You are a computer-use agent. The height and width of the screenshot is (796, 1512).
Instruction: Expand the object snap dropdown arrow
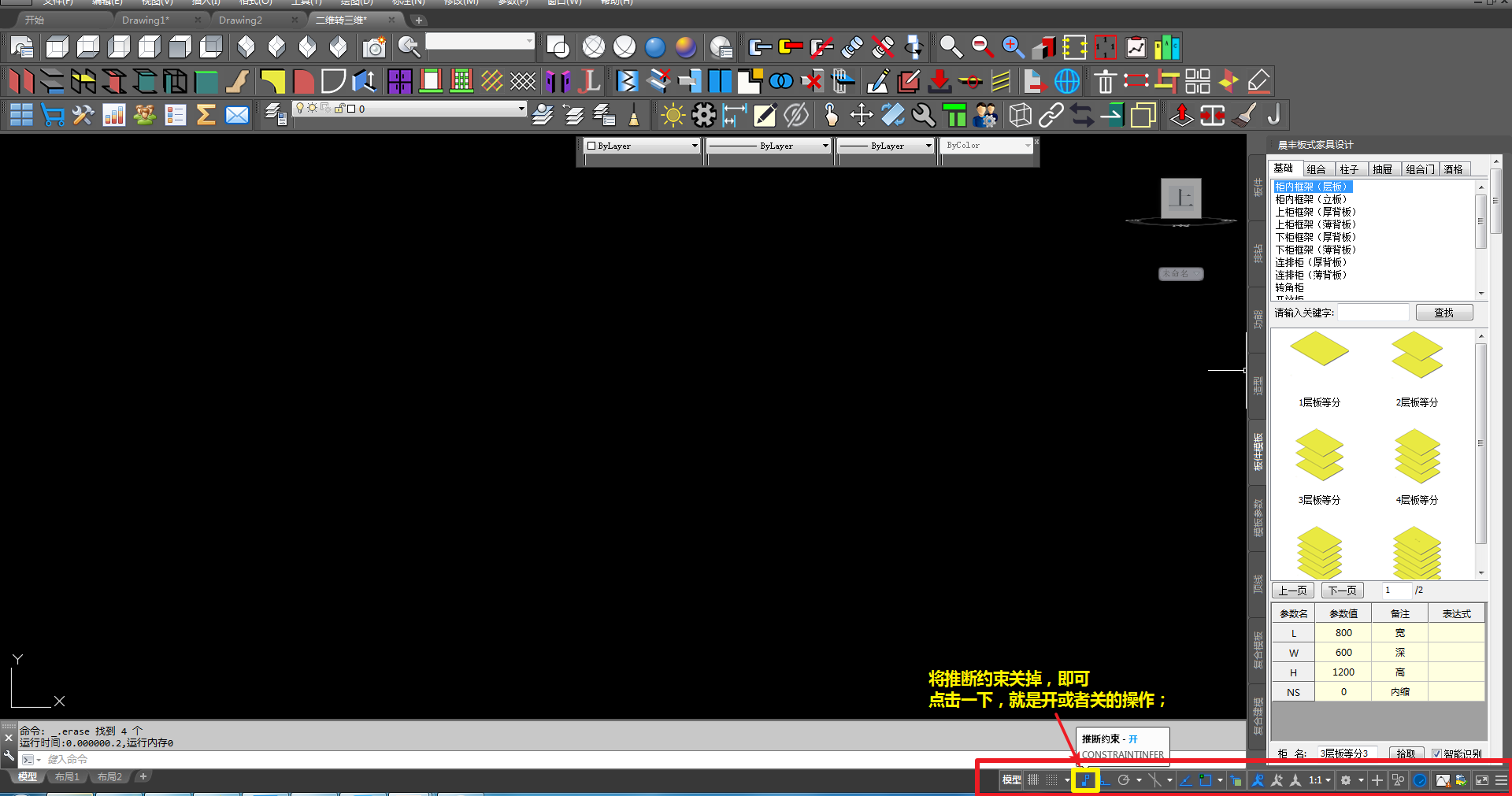coord(1220,780)
